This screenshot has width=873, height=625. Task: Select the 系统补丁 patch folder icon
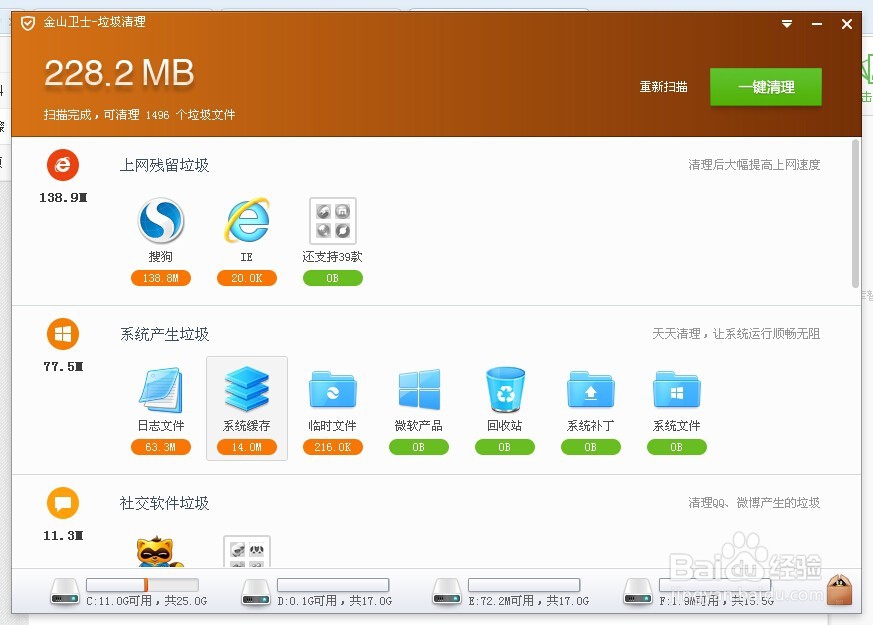tap(591, 390)
